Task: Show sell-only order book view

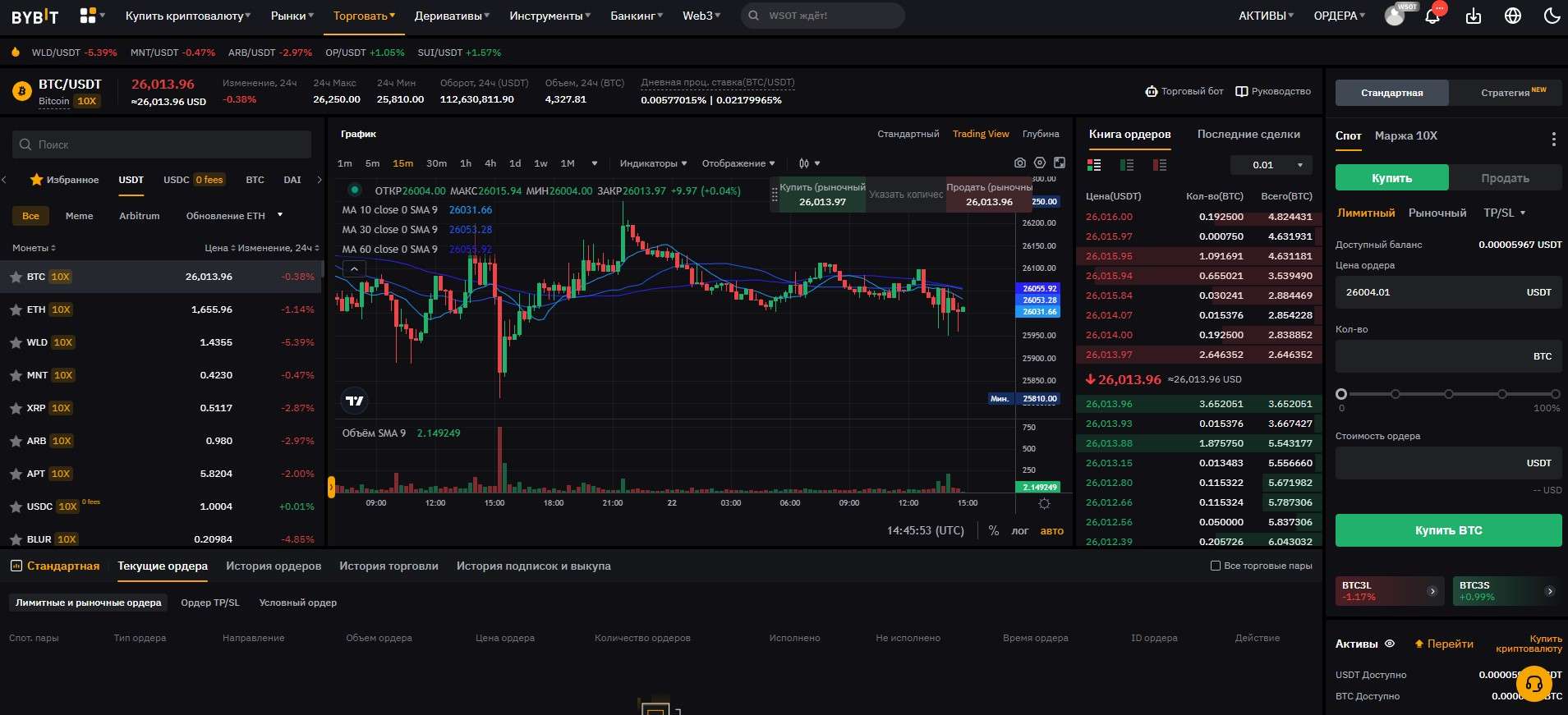Action: coord(1160,165)
